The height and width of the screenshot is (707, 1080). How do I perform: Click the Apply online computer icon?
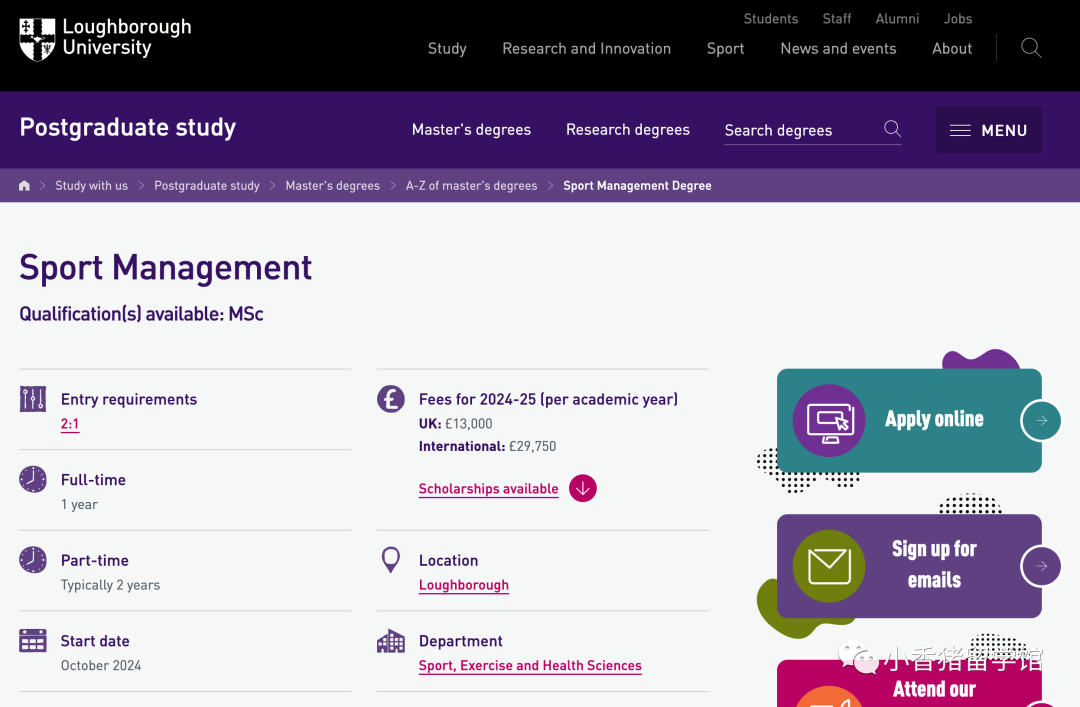point(829,420)
